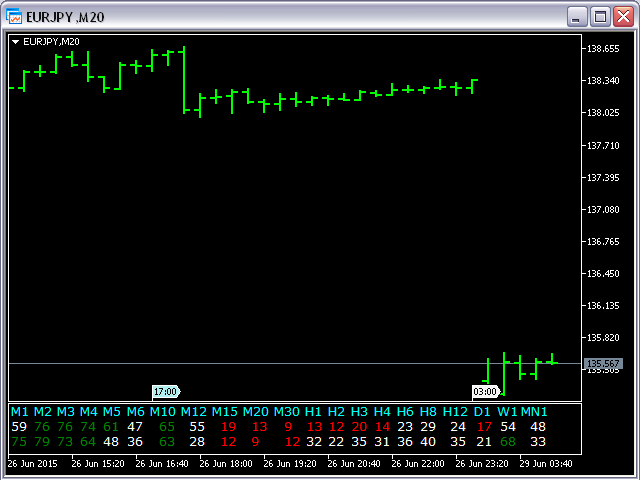Click the red value 19 under M15
This screenshot has width=640, height=480.
(x=229, y=427)
